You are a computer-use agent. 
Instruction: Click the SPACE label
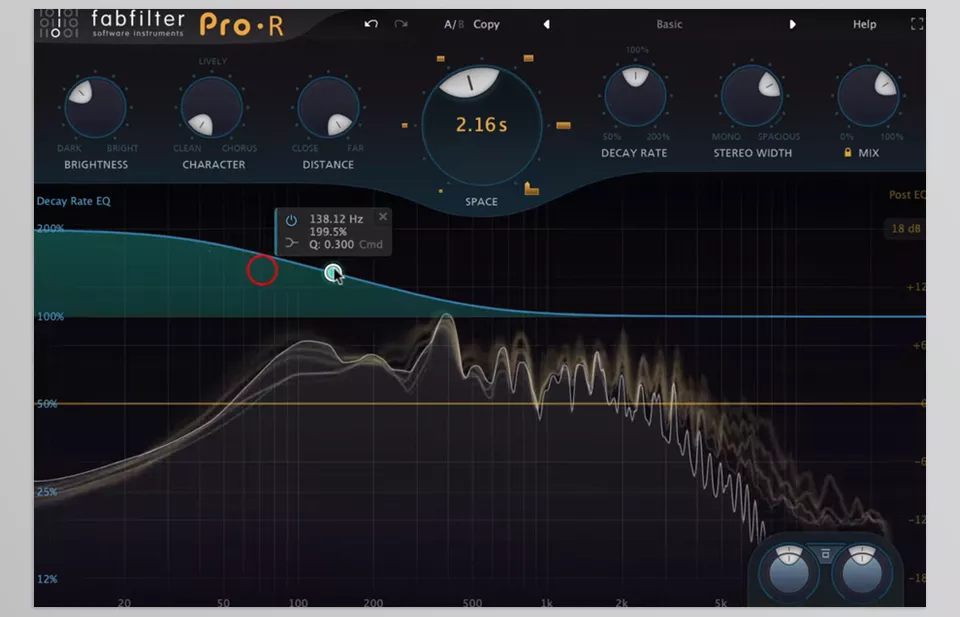pyautogui.click(x=481, y=201)
